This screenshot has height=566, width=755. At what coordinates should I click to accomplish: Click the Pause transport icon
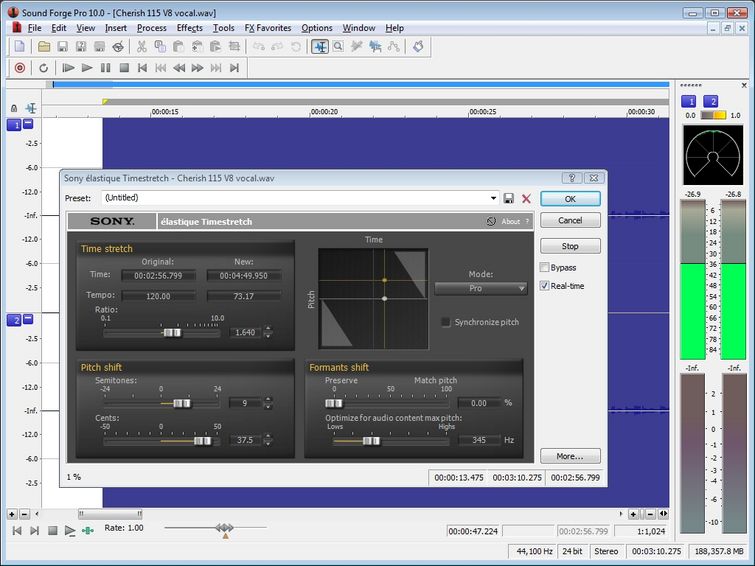[105, 68]
